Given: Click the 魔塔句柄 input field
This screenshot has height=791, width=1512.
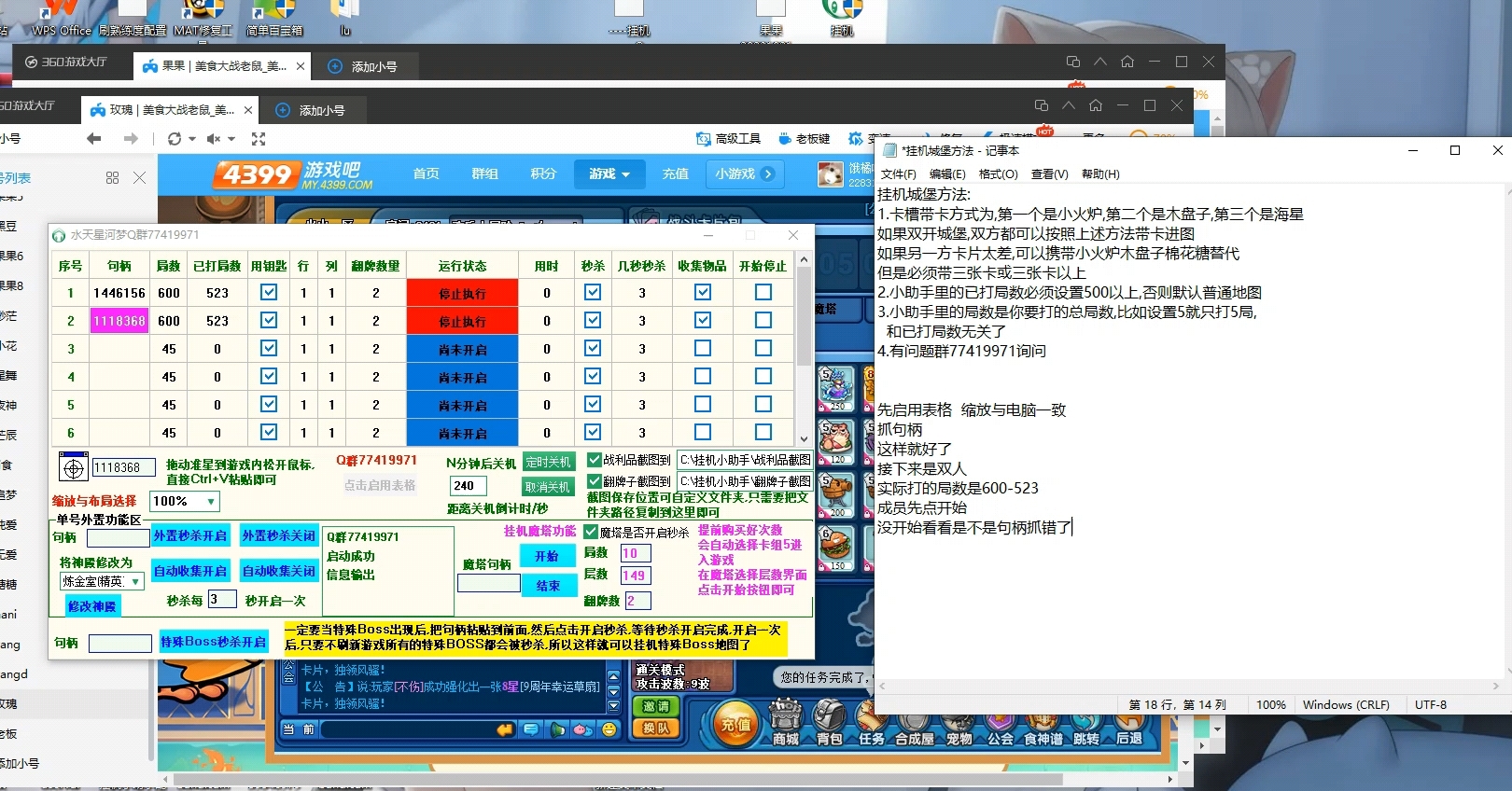Looking at the screenshot, I should click(x=488, y=584).
